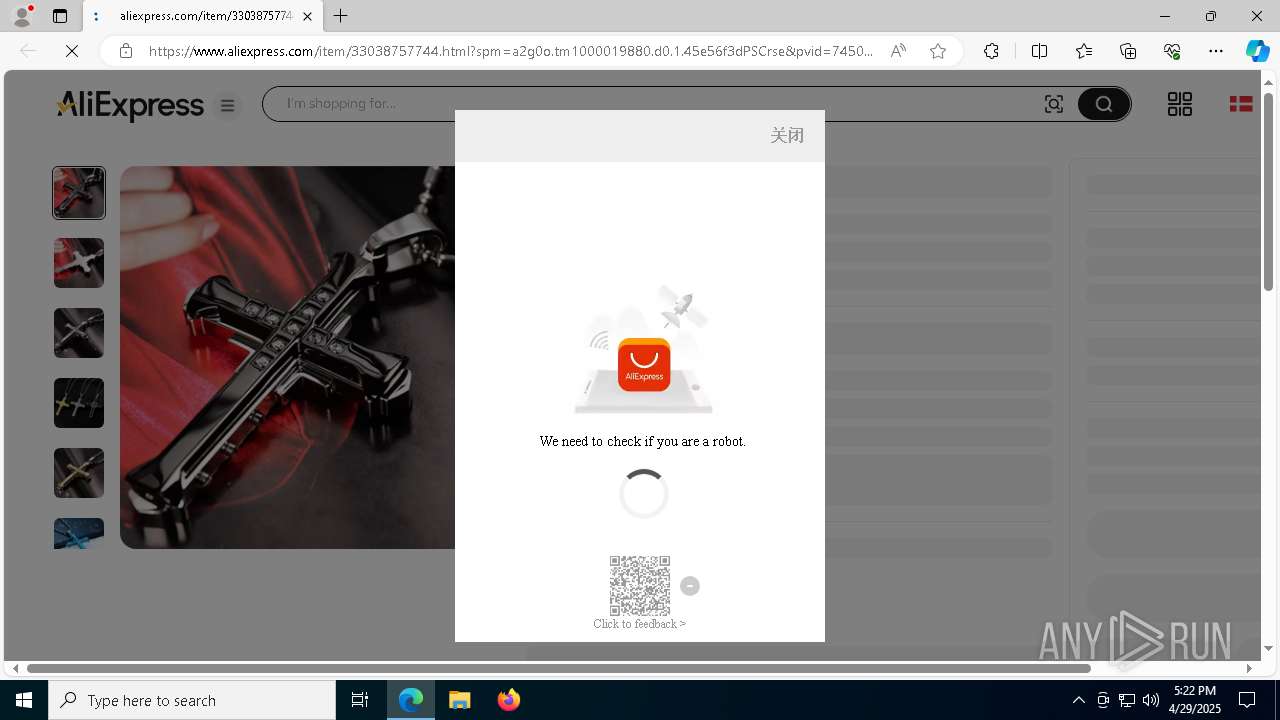Open the browser profile icon
Viewport: 1280px width, 720px height.
pyautogui.click(x=22, y=16)
